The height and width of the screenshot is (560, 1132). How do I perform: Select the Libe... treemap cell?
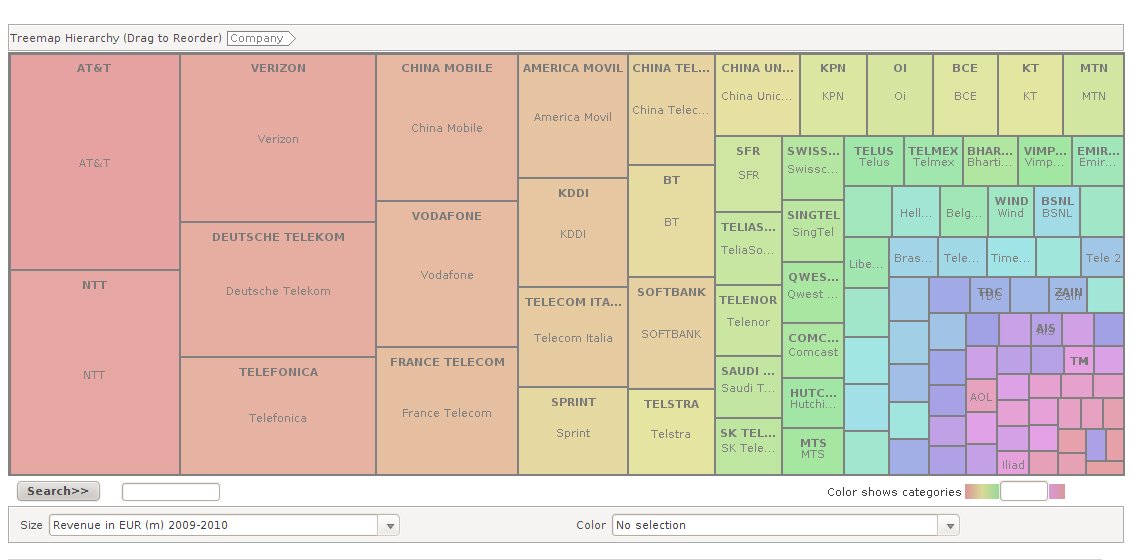click(866, 263)
